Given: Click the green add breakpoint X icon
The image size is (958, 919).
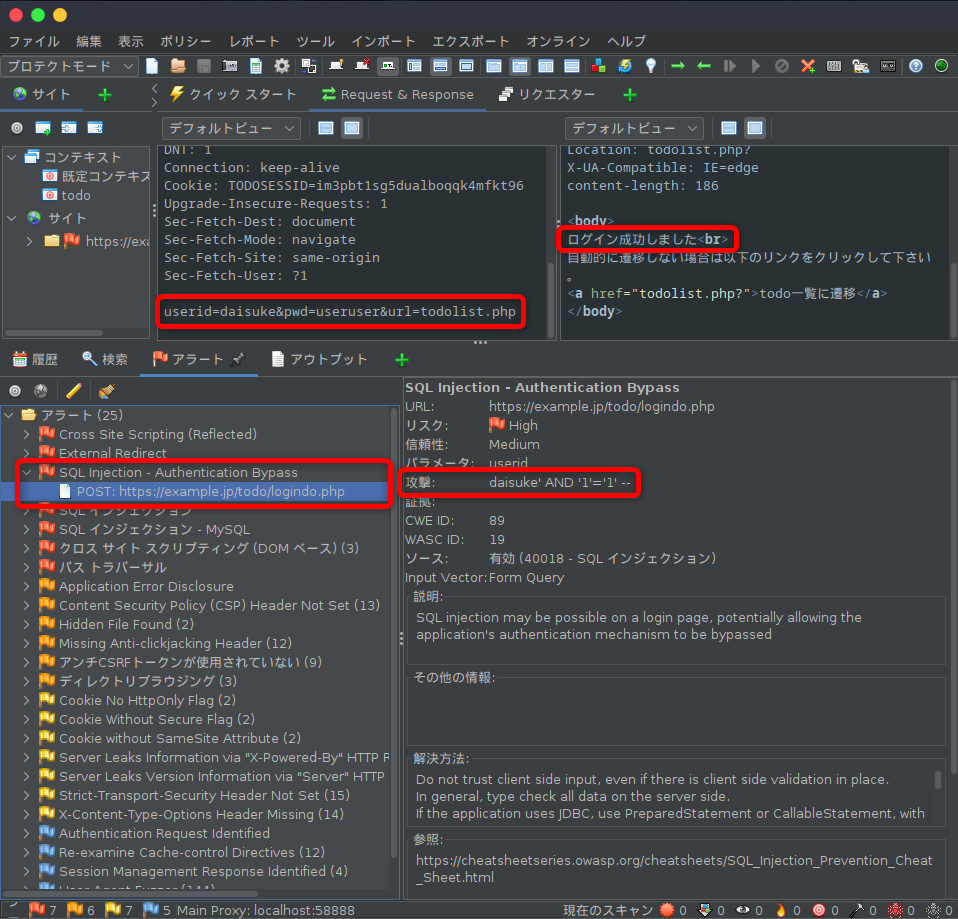Looking at the screenshot, I should 808,66.
